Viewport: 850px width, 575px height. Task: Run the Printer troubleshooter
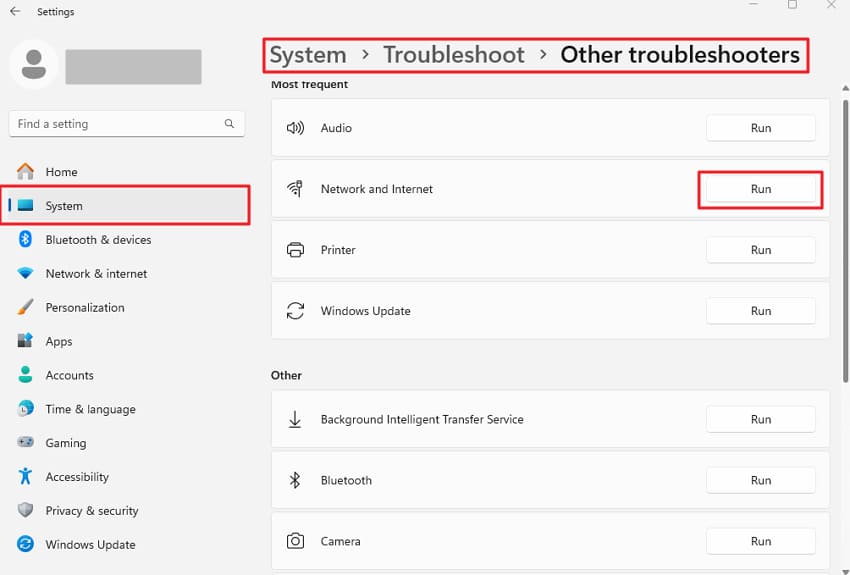761,250
